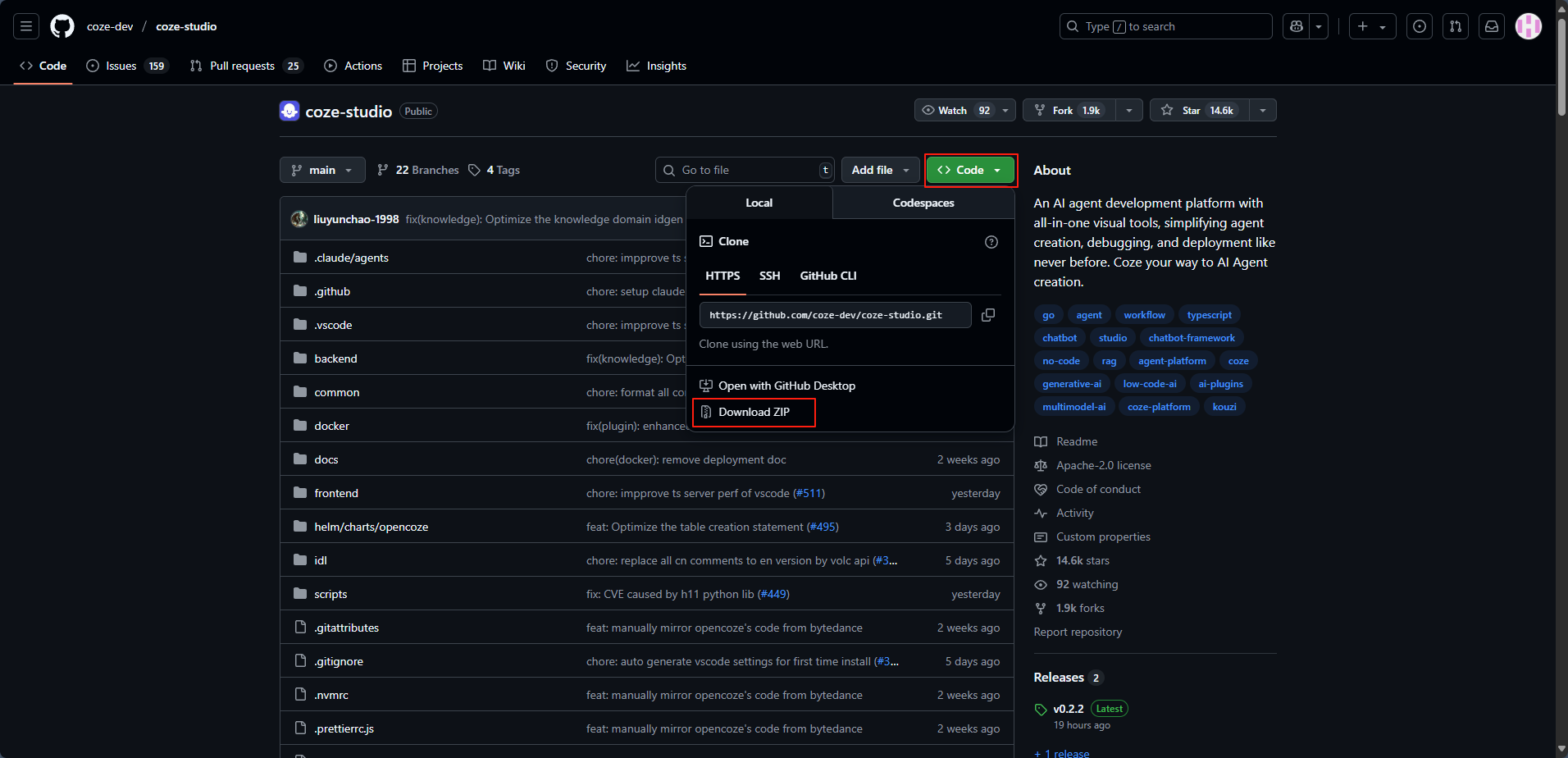Click the heart icon beside Code of conduct
The width and height of the screenshot is (1568, 758).
point(1041,490)
